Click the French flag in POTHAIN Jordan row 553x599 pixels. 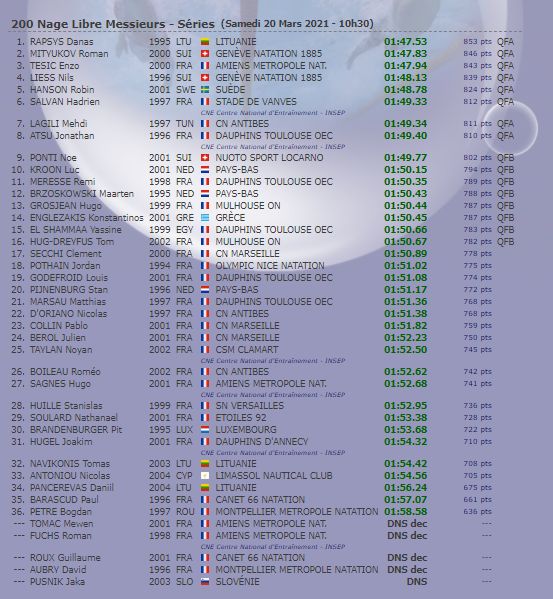tap(205, 266)
